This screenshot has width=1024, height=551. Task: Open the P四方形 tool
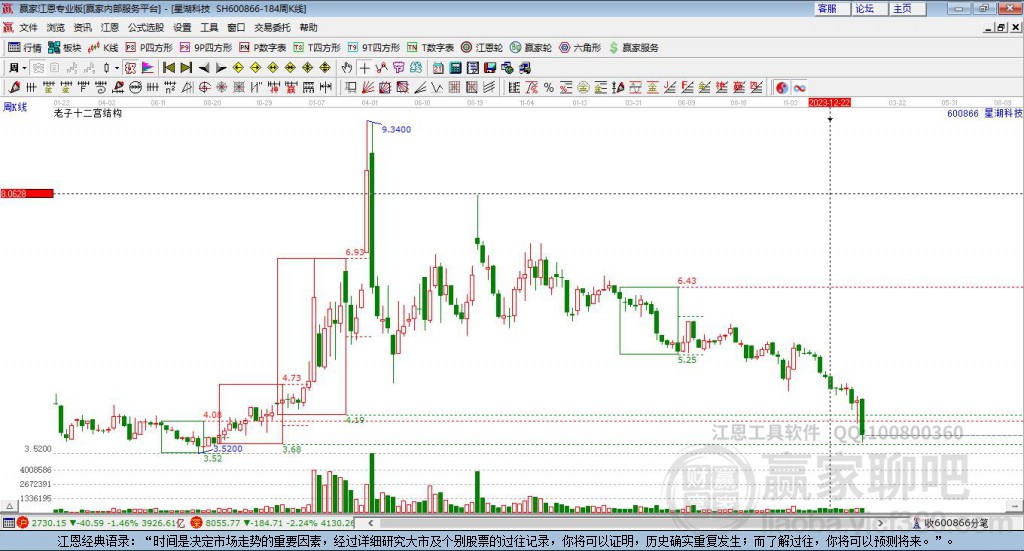tap(149, 48)
